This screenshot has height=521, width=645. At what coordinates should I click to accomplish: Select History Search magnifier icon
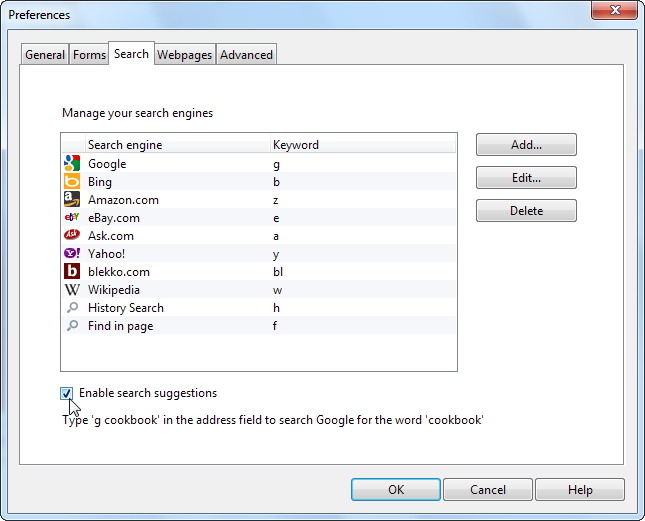(72, 308)
